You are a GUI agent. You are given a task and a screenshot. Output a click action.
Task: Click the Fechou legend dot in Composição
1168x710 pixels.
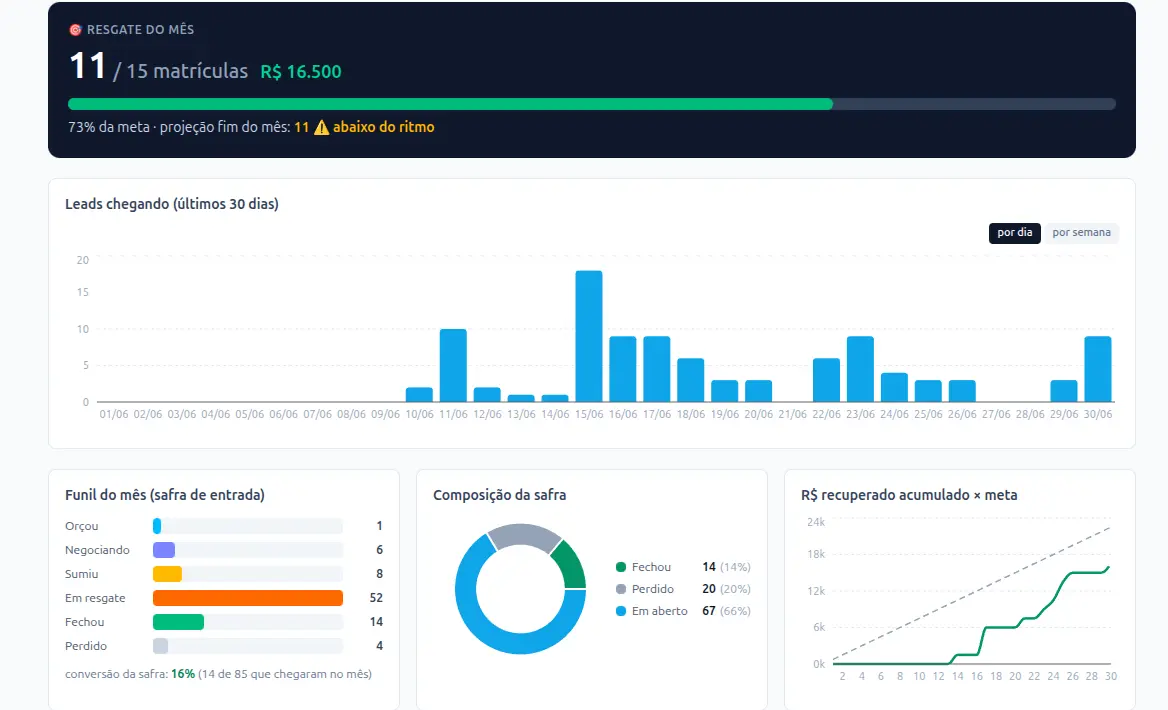pos(620,567)
